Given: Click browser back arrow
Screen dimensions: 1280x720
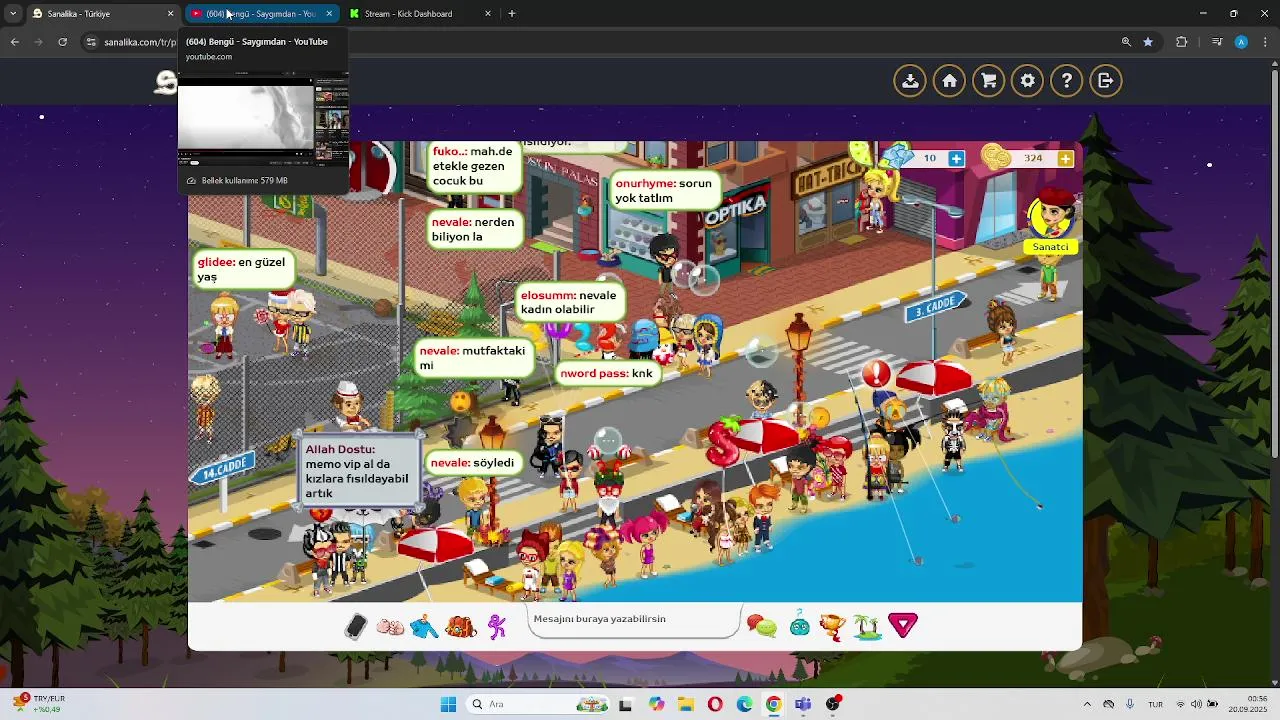Looking at the screenshot, I should click(x=14, y=42).
